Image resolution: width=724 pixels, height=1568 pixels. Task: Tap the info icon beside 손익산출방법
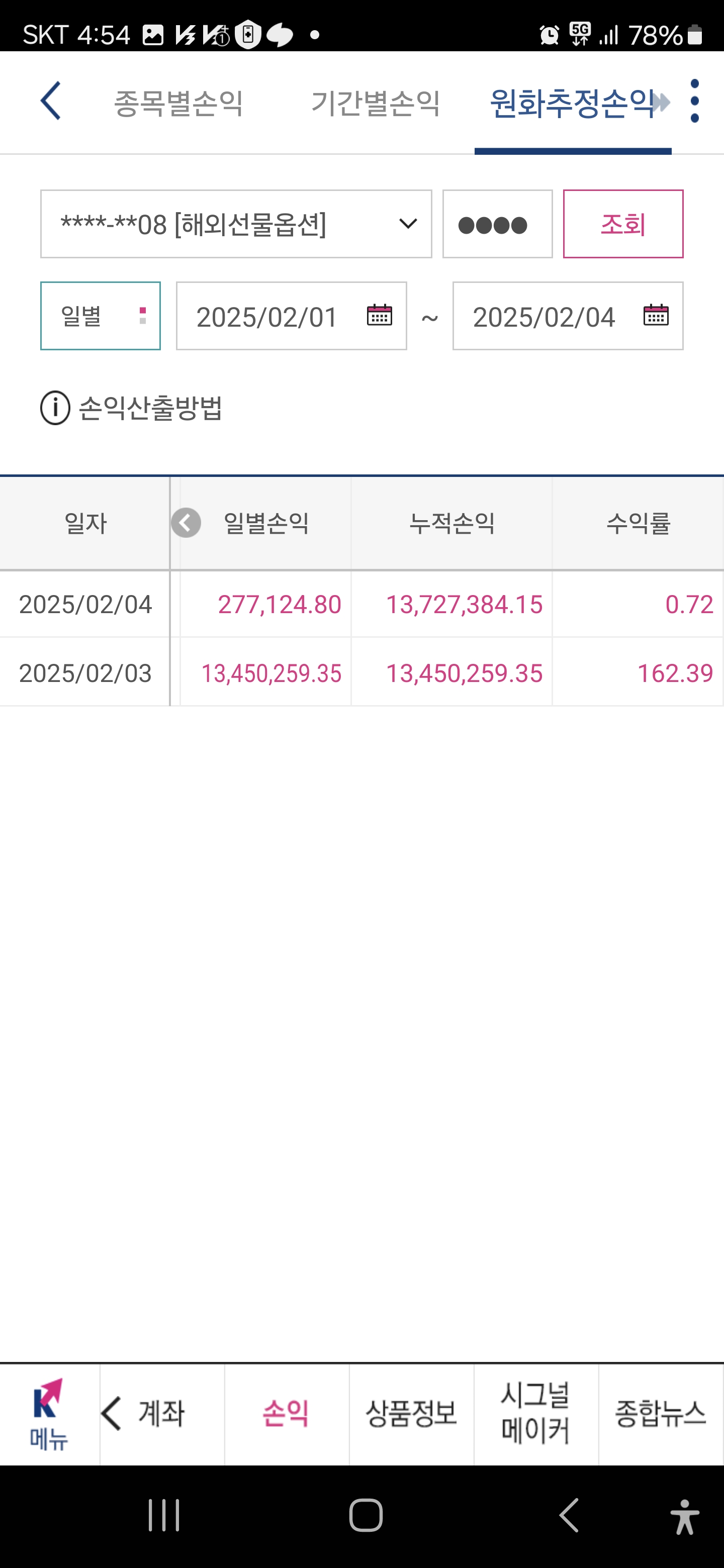(x=55, y=408)
